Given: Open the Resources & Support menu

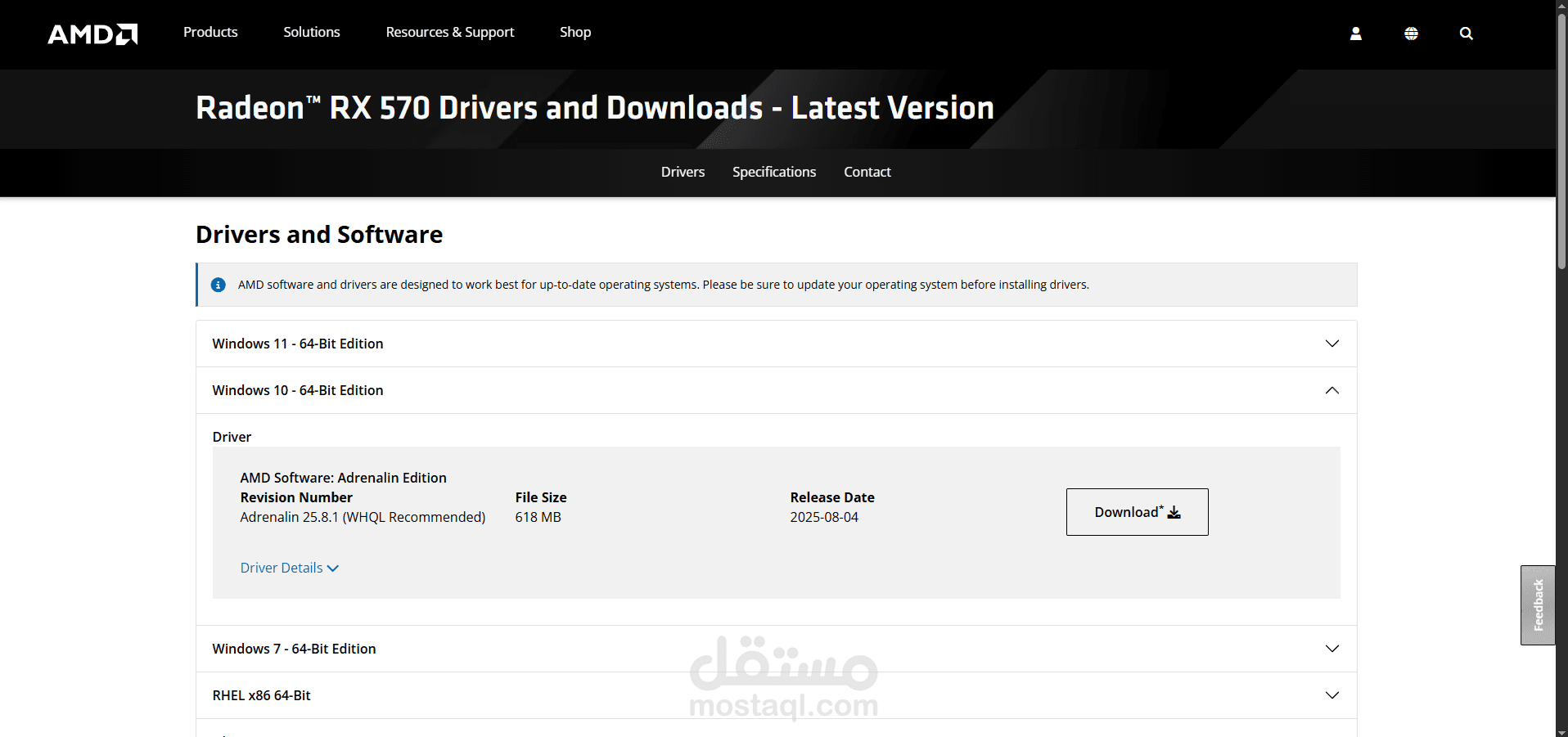Looking at the screenshot, I should tap(450, 32).
